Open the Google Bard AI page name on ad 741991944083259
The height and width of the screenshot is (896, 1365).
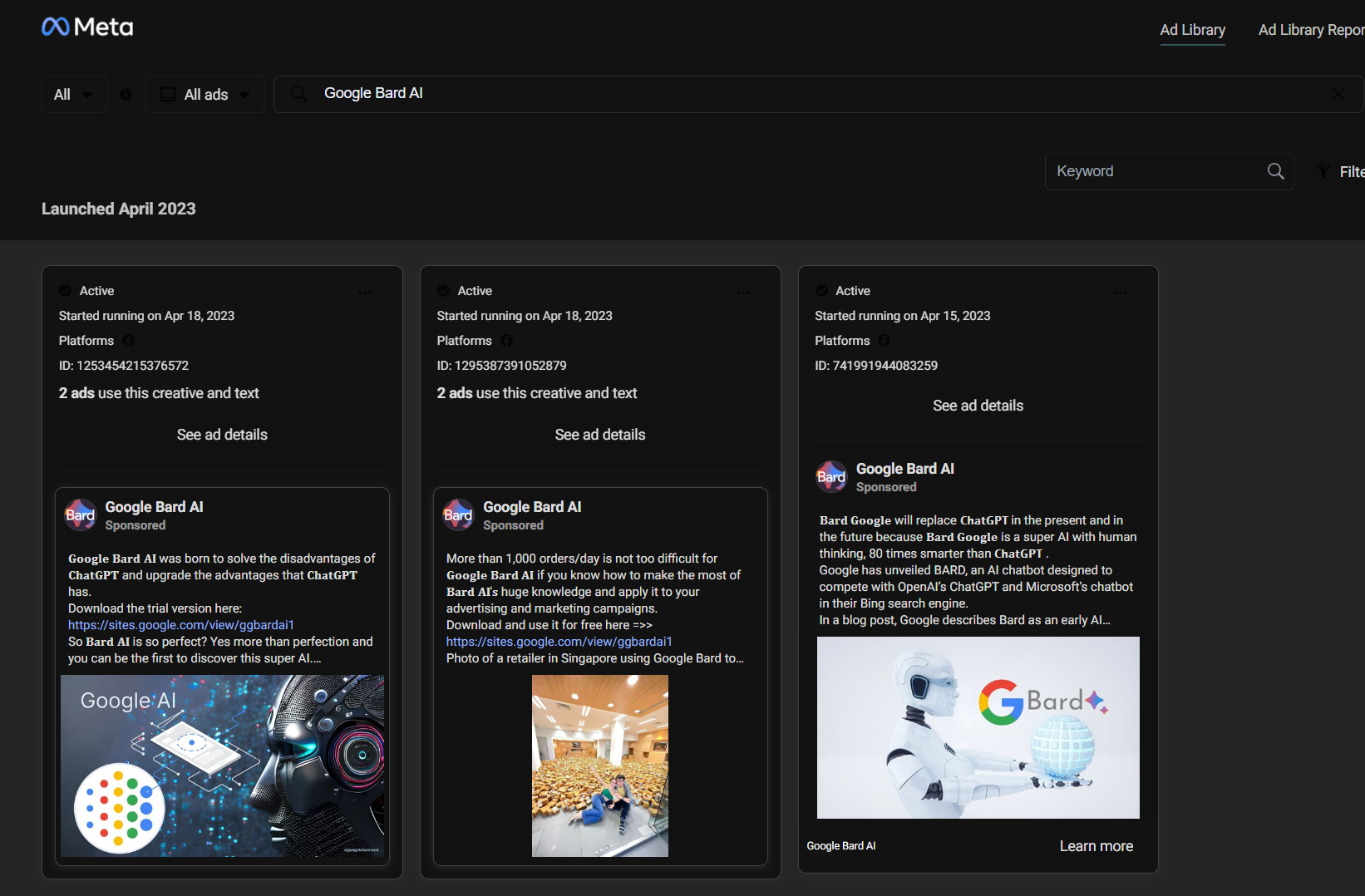(905, 469)
